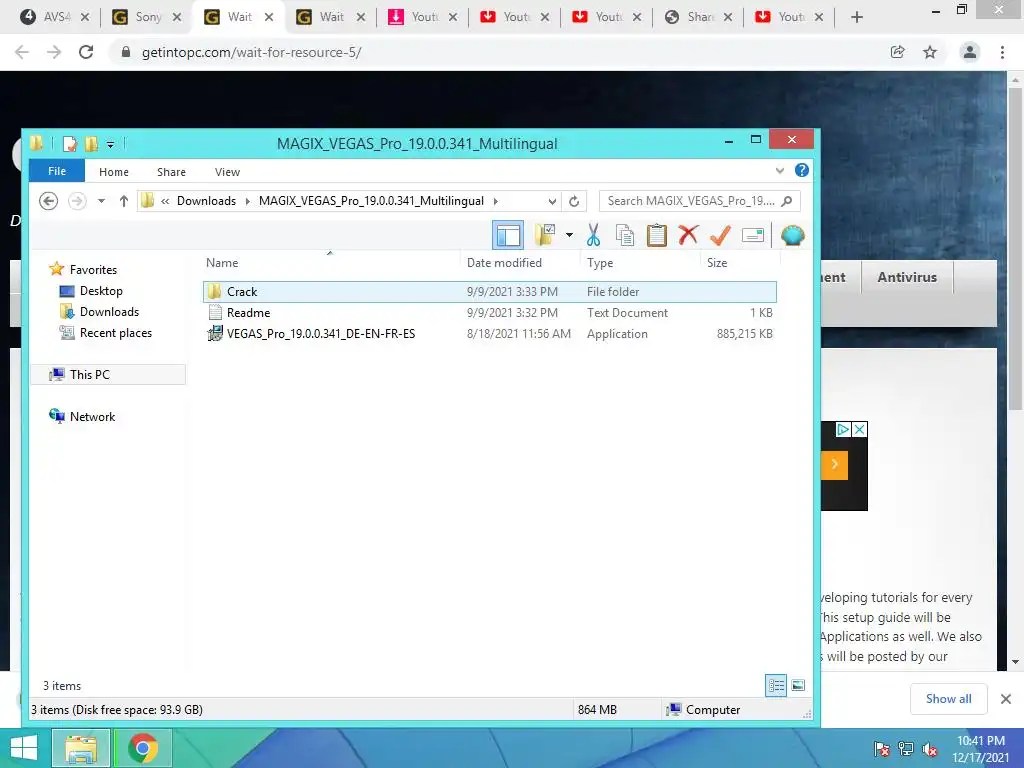Screen dimensions: 1024x768
Task: Open the recent locations dropdown arrow
Action: click(101, 201)
